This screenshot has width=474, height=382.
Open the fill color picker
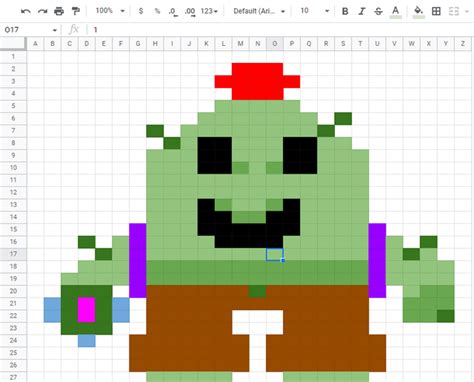pos(418,12)
